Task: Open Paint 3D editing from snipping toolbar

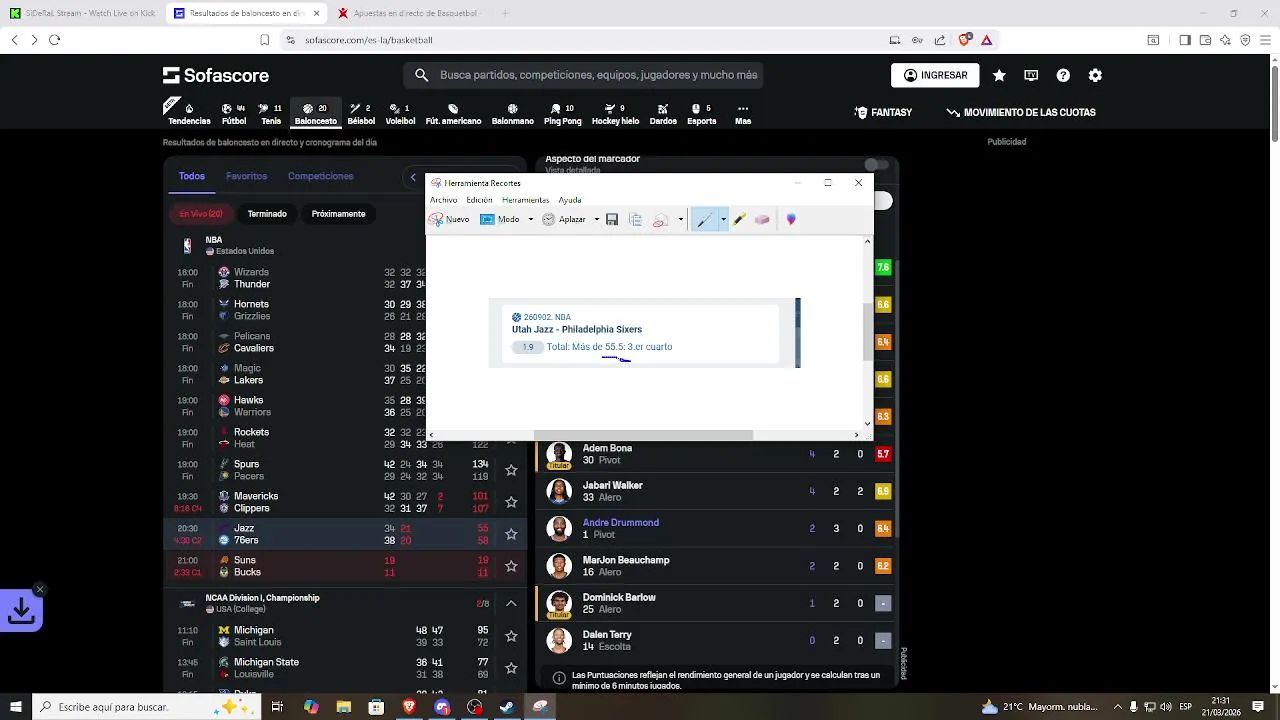Action: click(791, 219)
